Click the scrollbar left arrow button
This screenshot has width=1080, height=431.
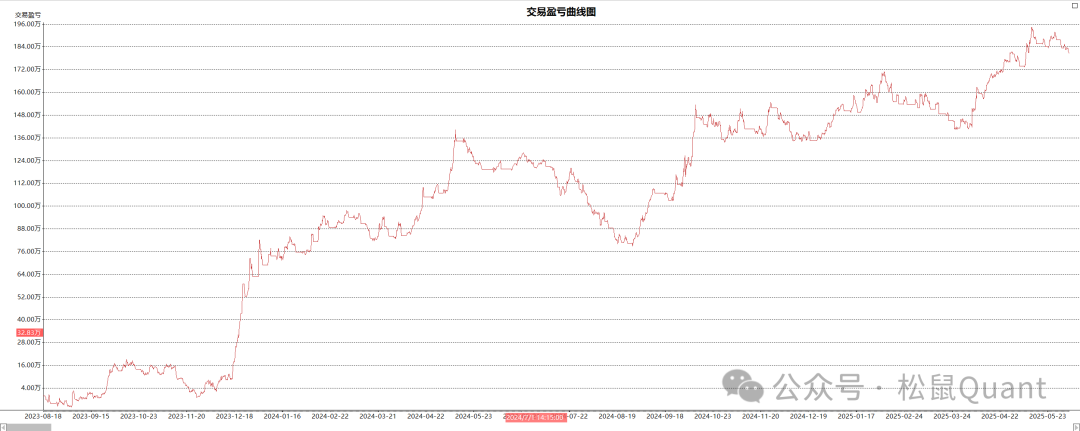(3, 427)
